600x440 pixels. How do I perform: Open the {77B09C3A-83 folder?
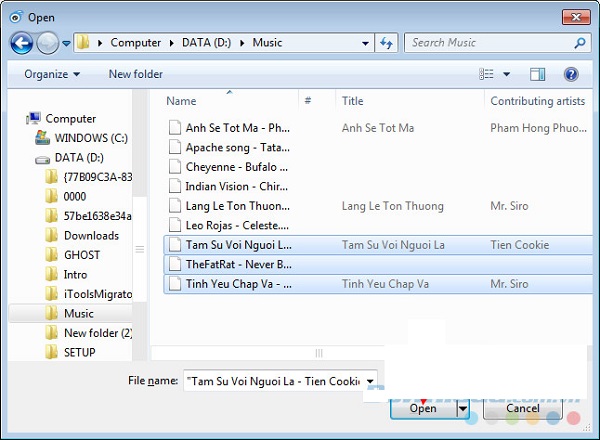(88, 177)
